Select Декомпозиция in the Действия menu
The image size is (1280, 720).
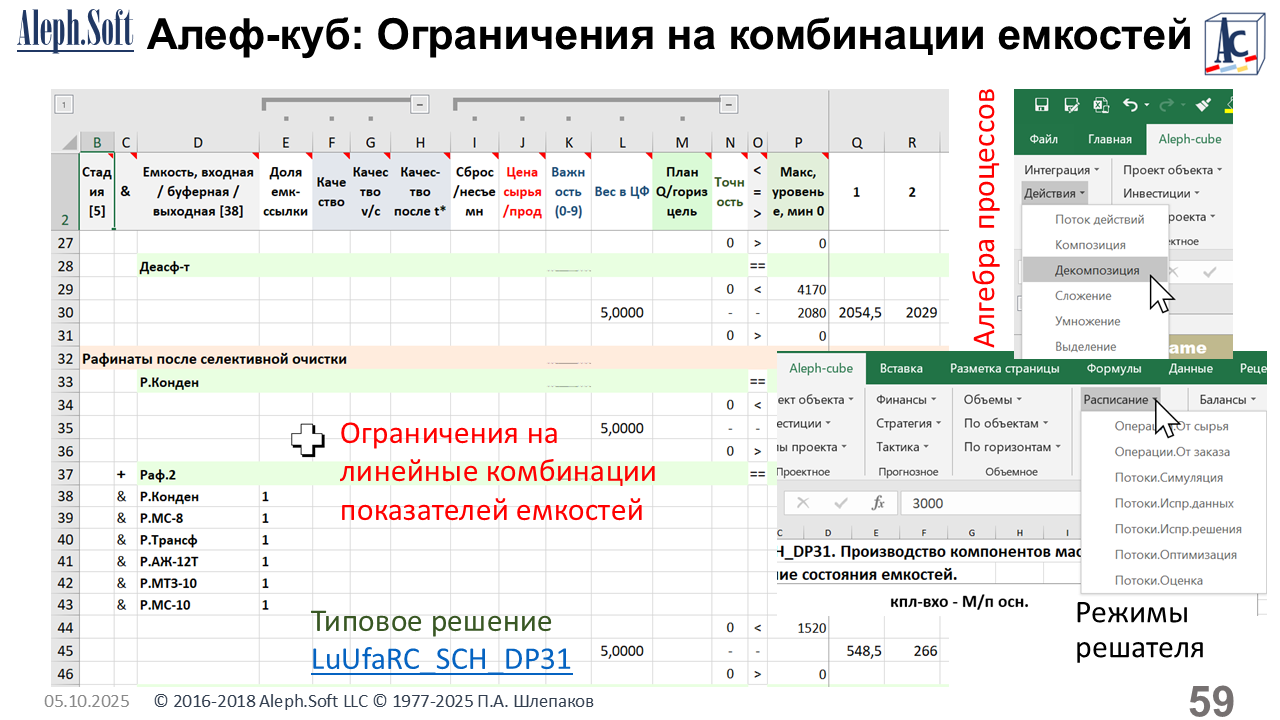coord(1096,270)
